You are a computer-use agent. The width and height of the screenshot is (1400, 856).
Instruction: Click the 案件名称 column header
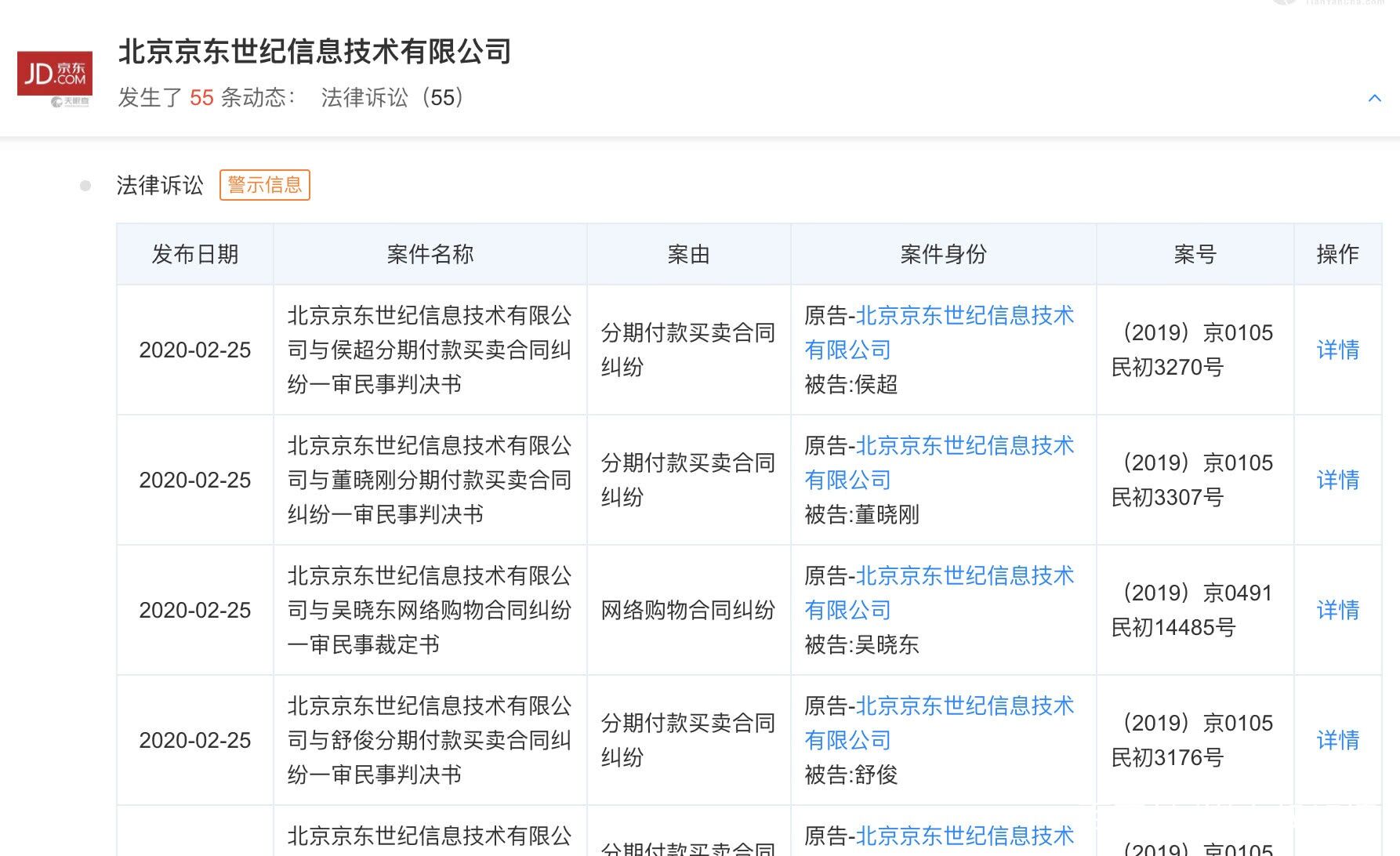point(430,254)
